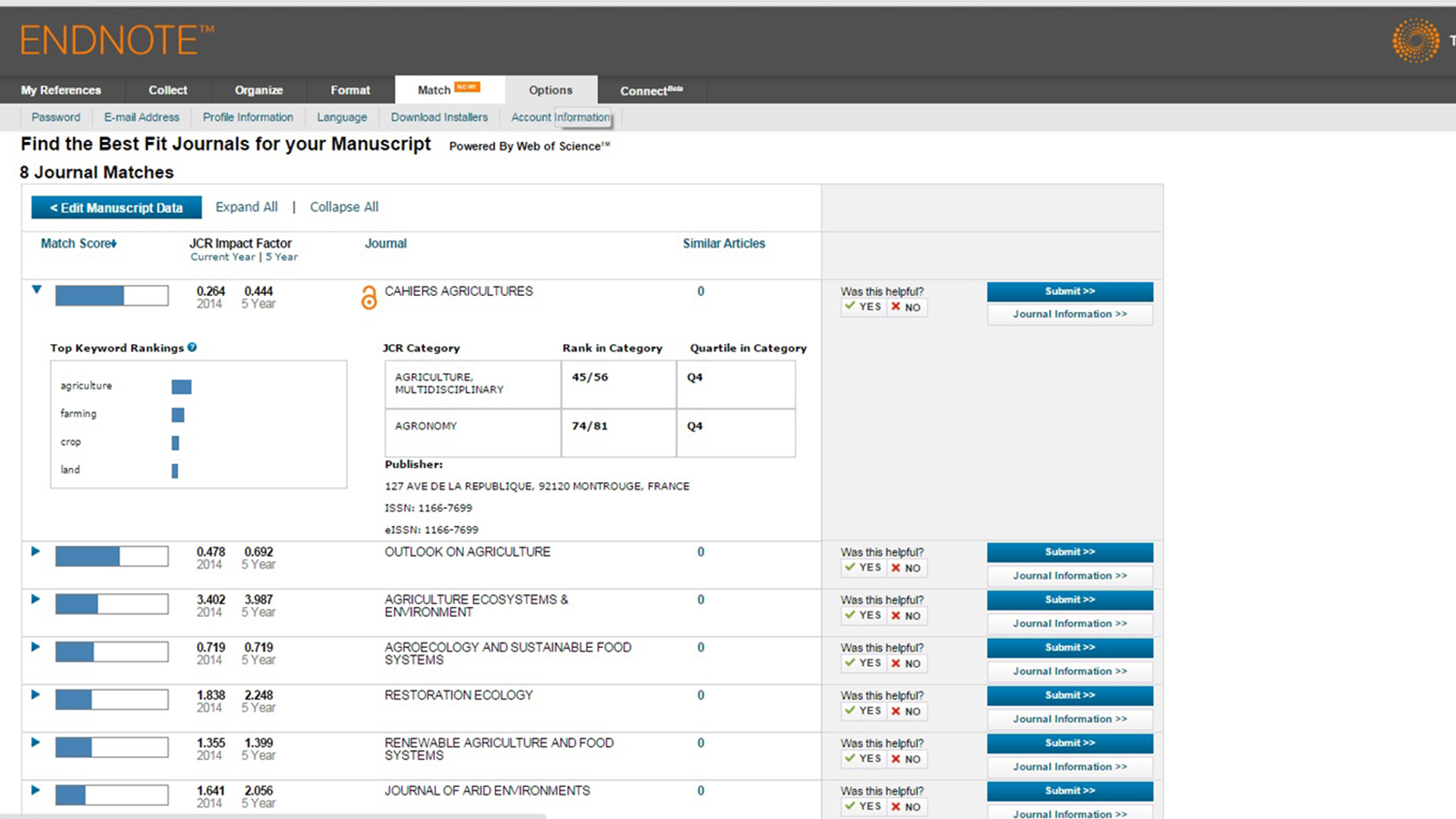The width and height of the screenshot is (1456, 819).
Task: Vote YES for Outlook on Agriculture
Action: click(x=863, y=568)
